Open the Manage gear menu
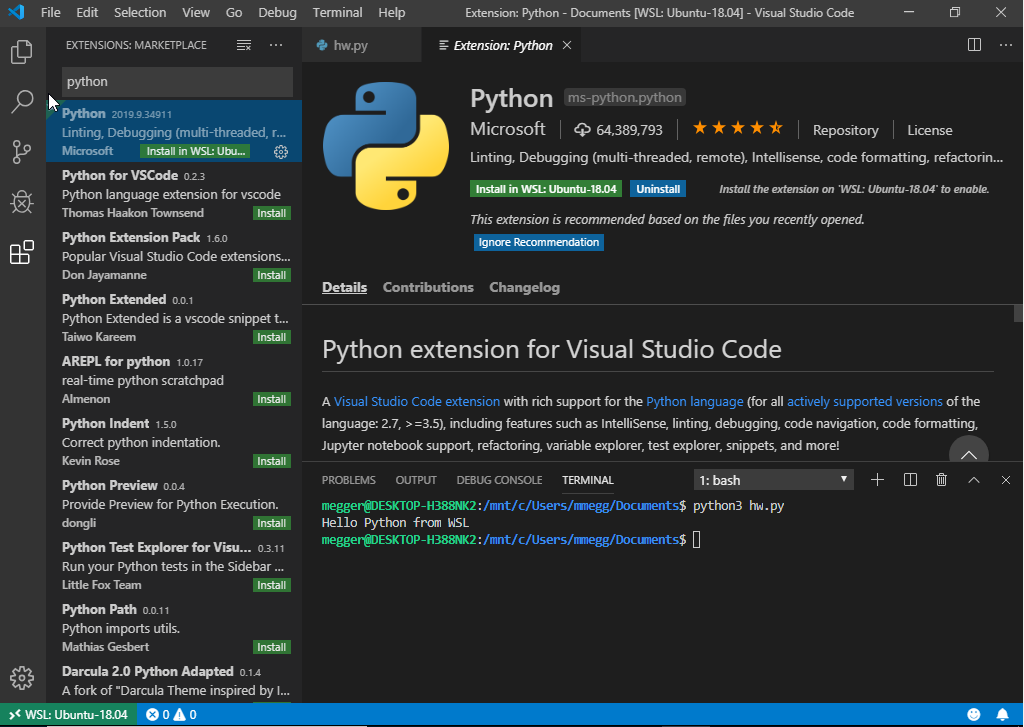Image resolution: width=1024 pixels, height=727 pixels. click(21, 677)
